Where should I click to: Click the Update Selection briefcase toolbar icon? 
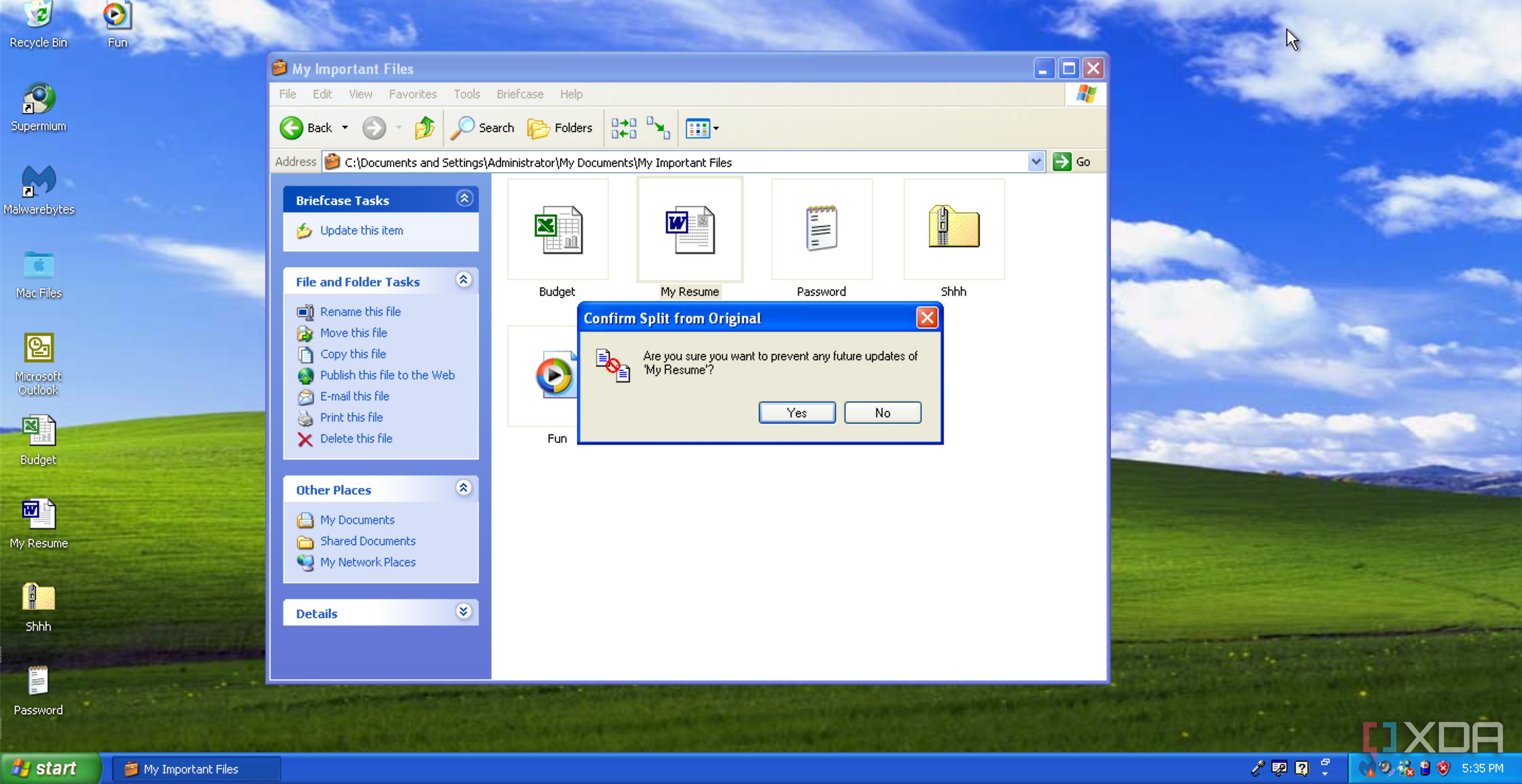(657, 128)
